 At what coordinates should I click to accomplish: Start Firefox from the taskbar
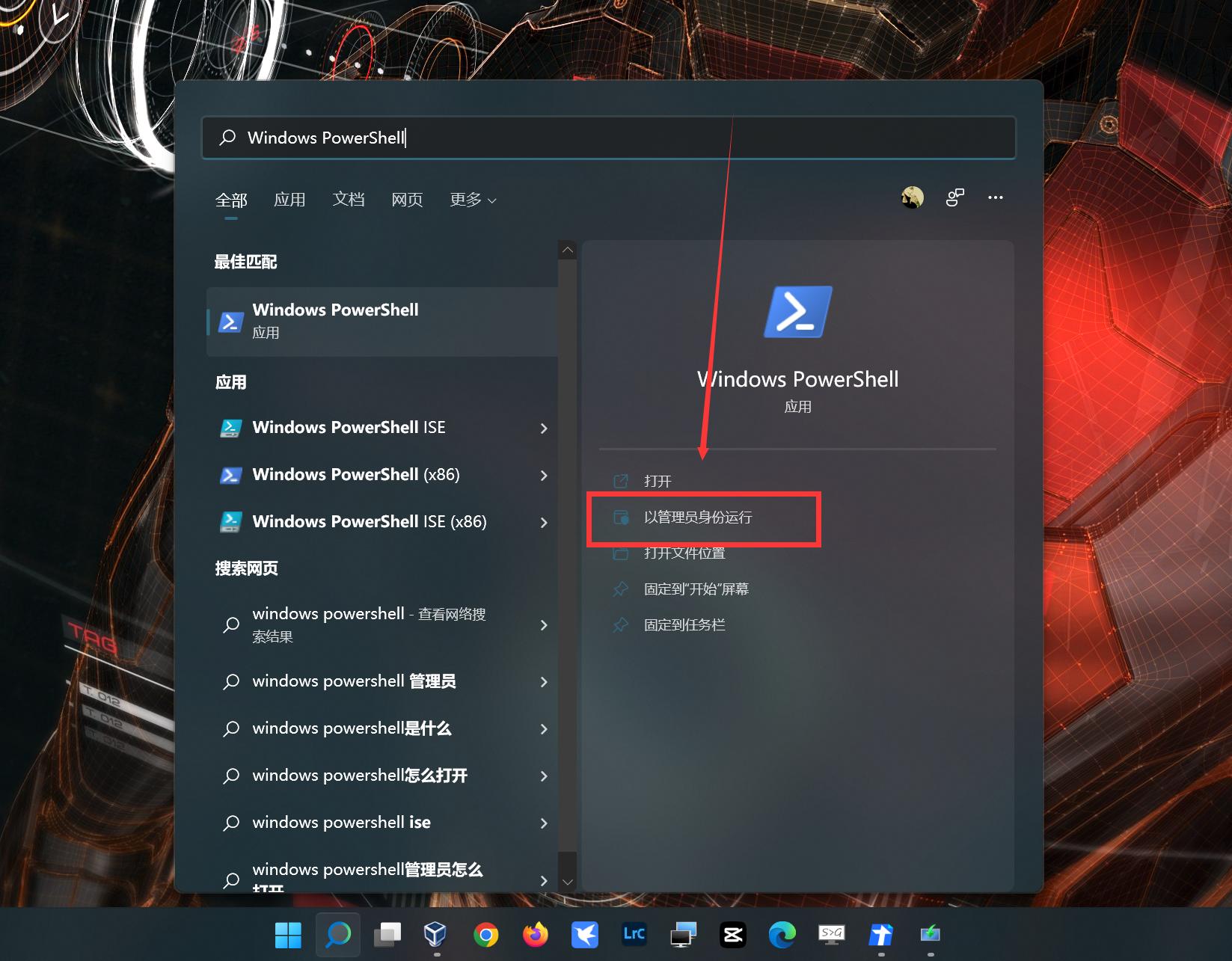click(535, 934)
